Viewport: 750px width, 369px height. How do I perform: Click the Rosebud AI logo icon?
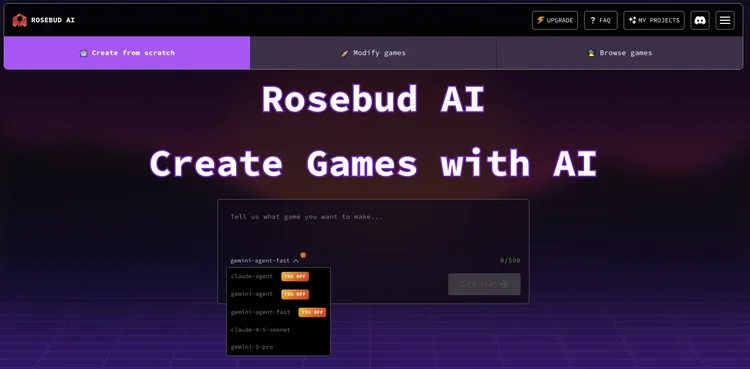[20, 20]
